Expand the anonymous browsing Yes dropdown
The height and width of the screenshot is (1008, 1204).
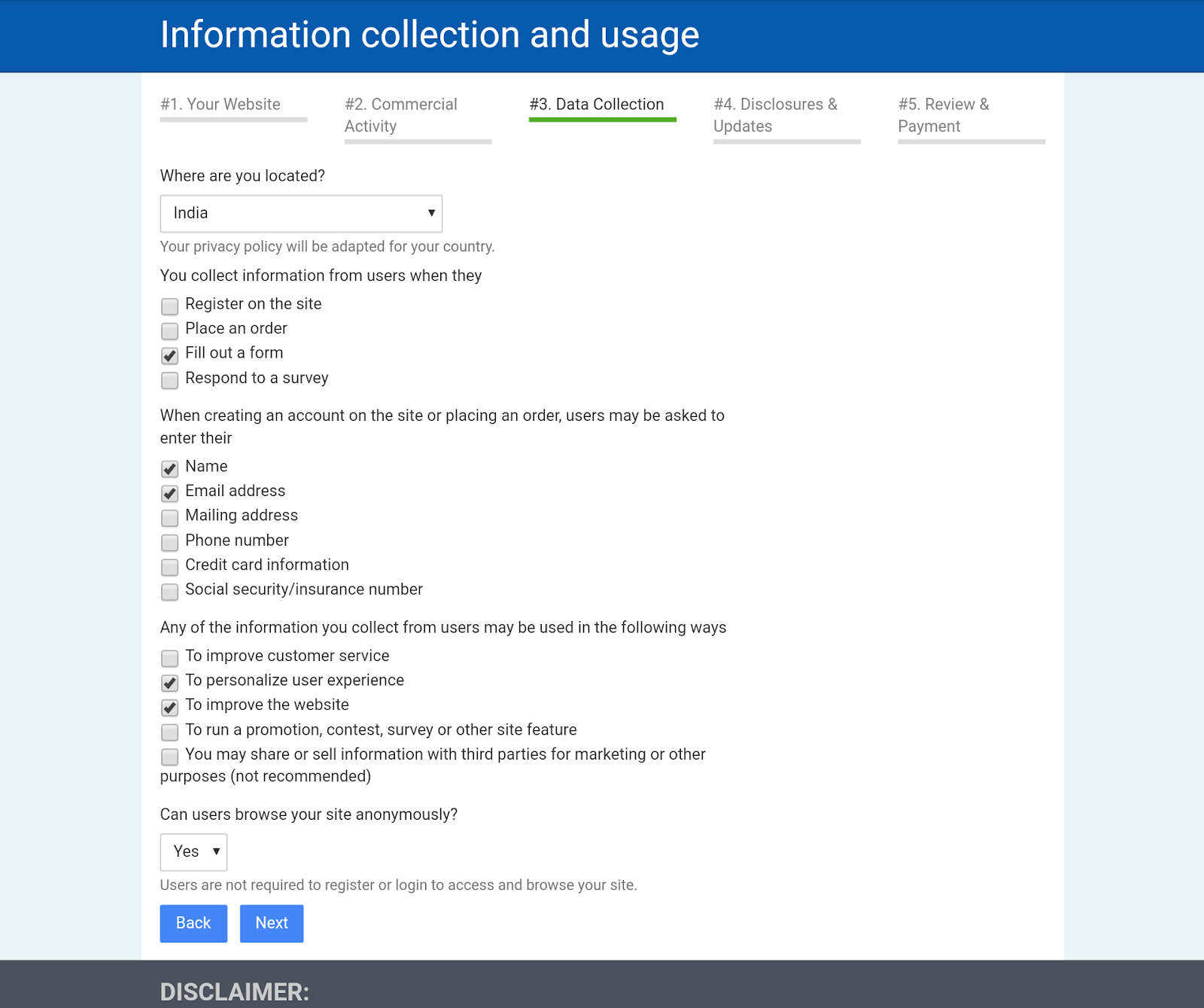[193, 852]
